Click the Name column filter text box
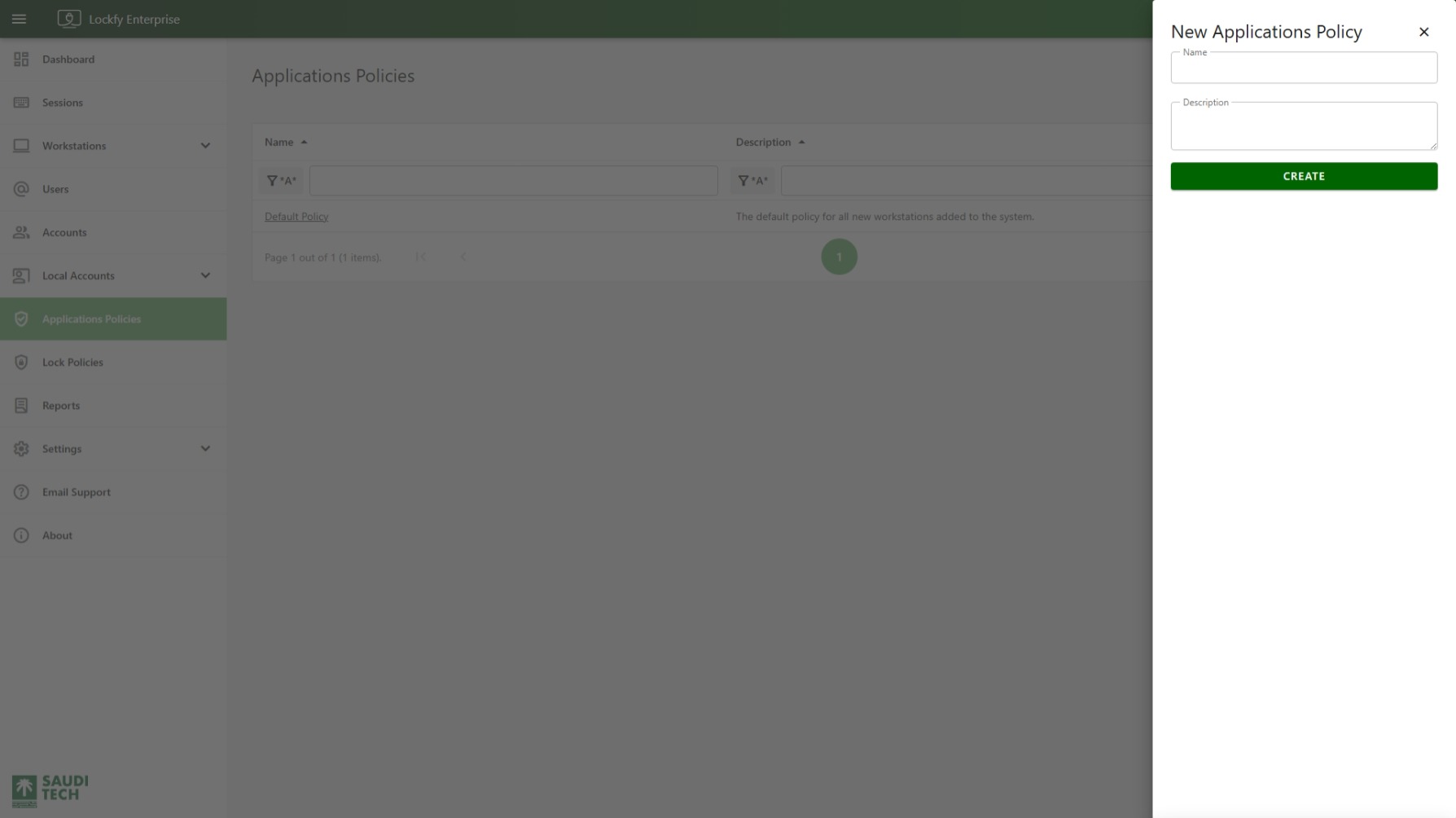The width and height of the screenshot is (1456, 818). (514, 181)
